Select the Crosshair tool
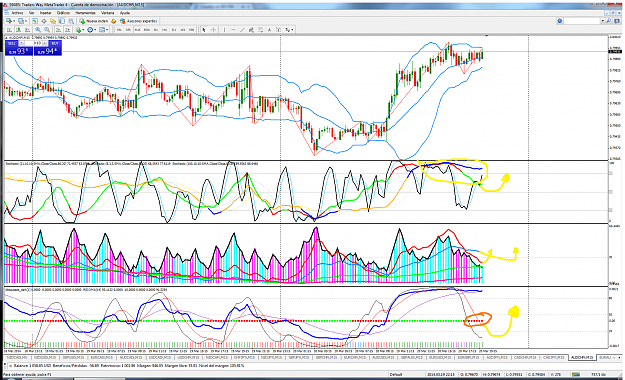The height and width of the screenshot is (380, 625). (213, 30)
